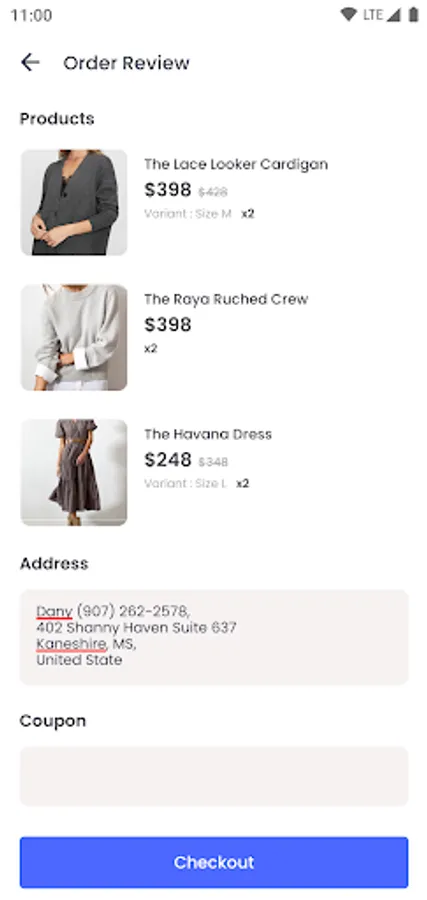Tap the back arrow icon
This screenshot has width=427, height=900.
pos(30,62)
